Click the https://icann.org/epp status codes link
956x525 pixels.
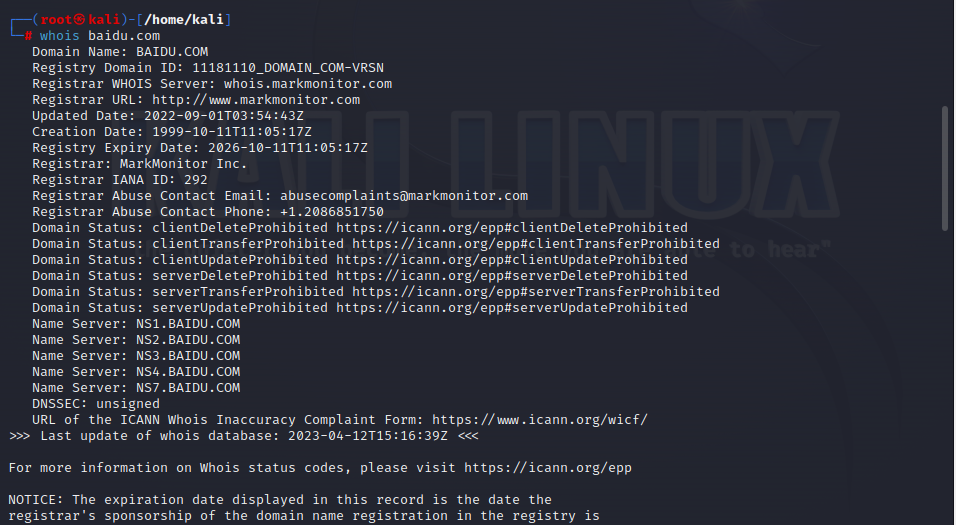coord(547,468)
